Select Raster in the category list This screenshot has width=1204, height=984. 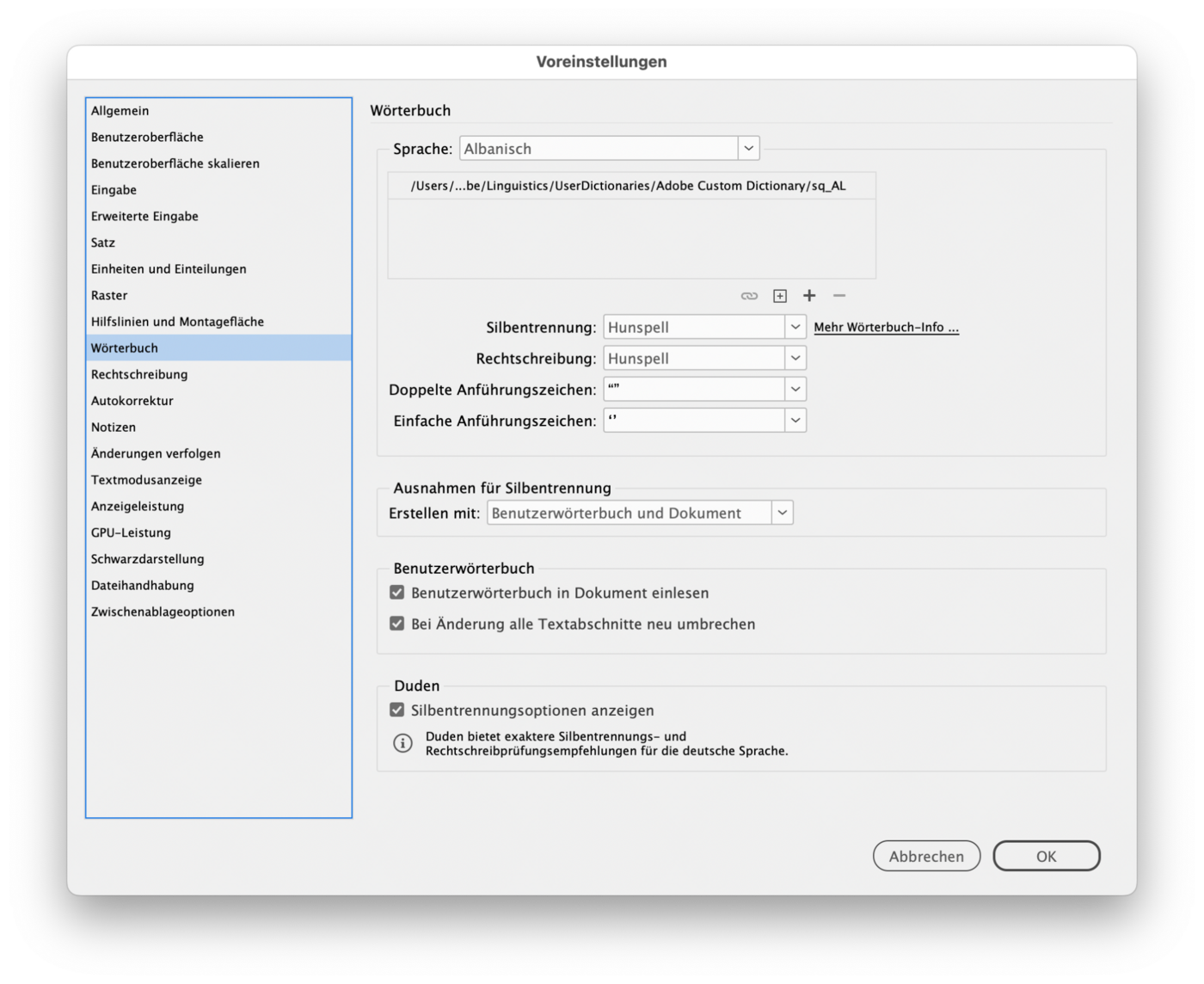pyautogui.click(x=218, y=295)
